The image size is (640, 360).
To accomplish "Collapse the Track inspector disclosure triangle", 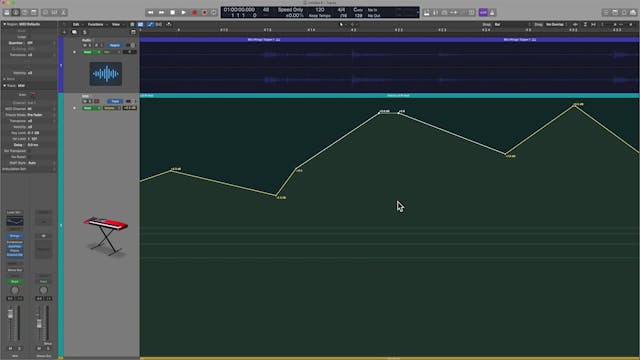I will point(4,86).
